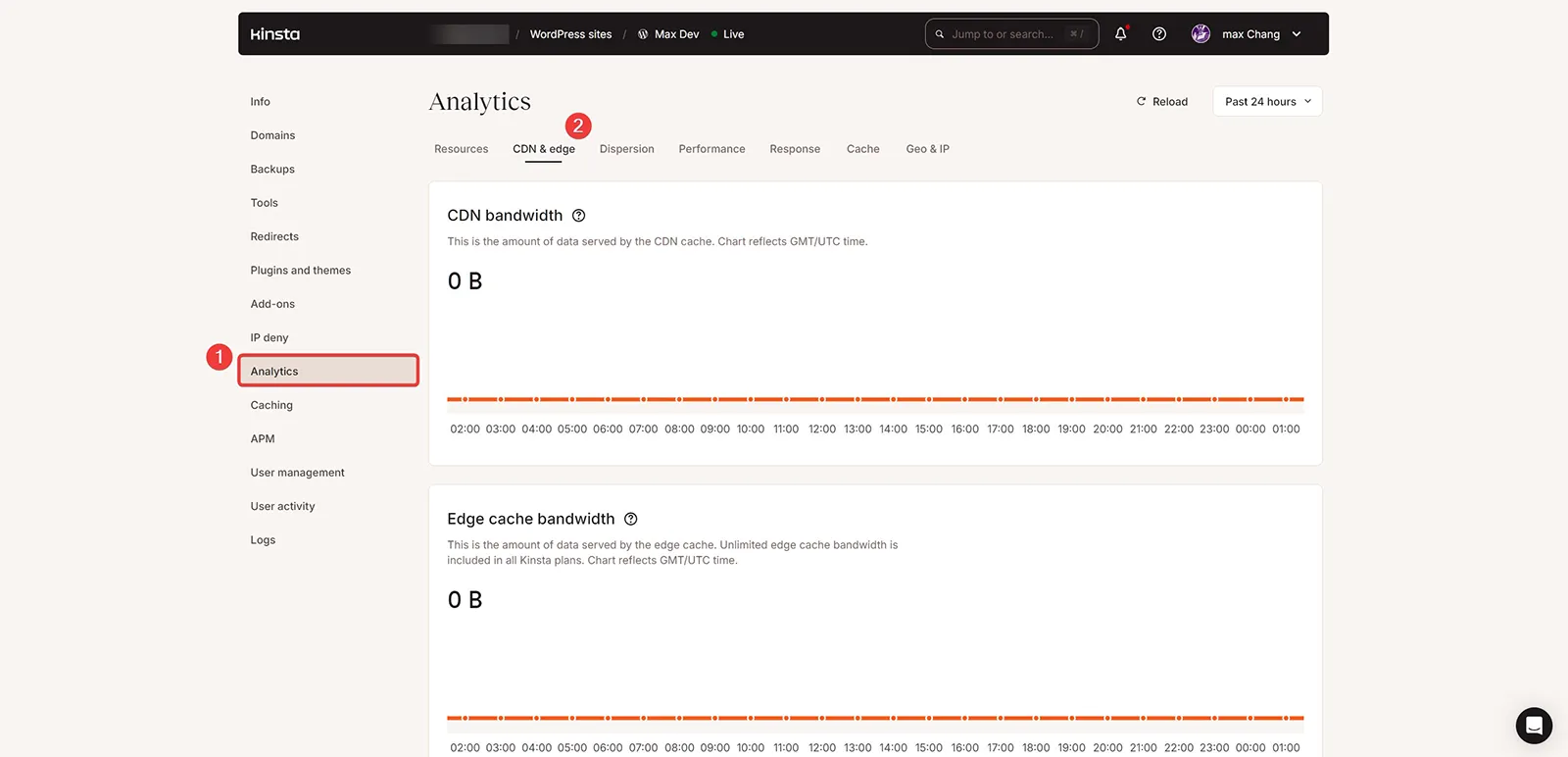Open Domains in sidebar
Screen dimensions: 1568x757
(x=272, y=135)
